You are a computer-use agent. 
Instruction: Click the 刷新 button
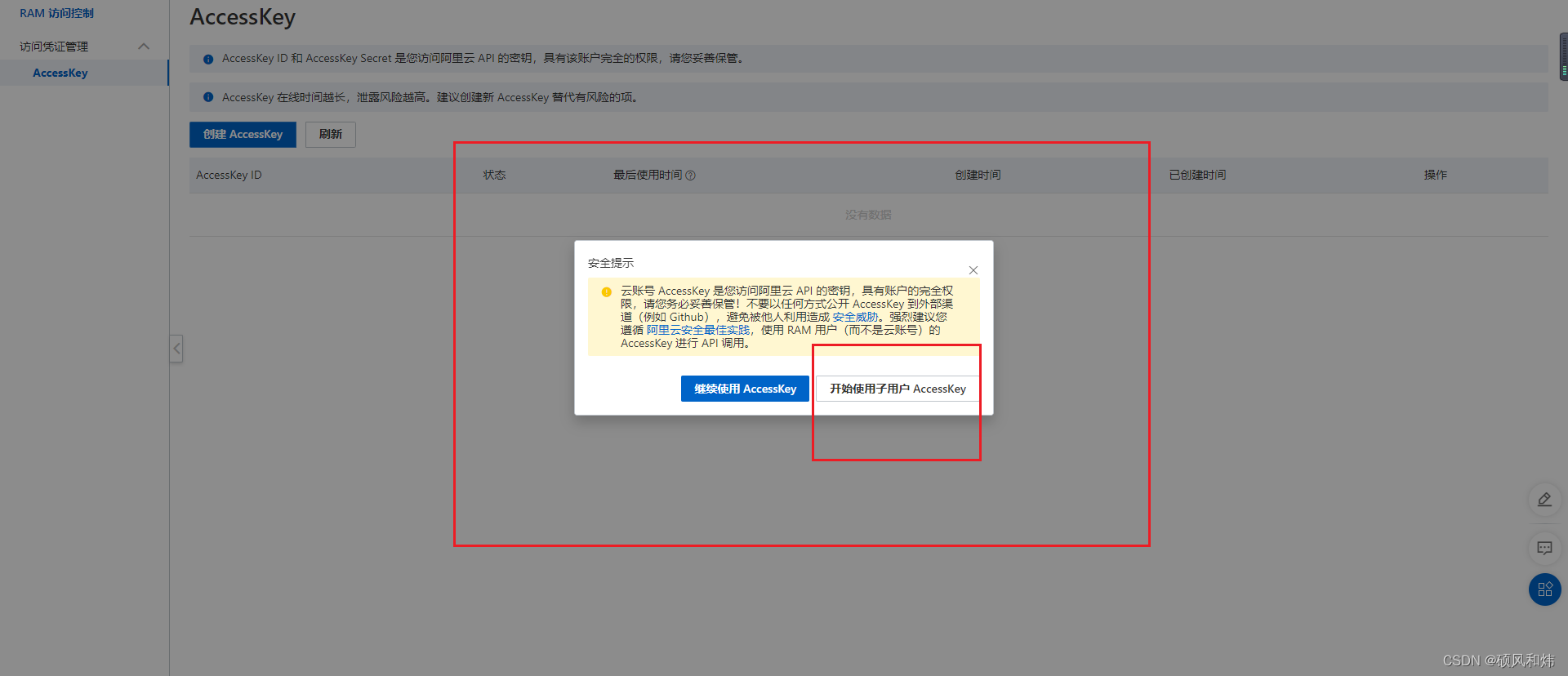[x=331, y=135]
